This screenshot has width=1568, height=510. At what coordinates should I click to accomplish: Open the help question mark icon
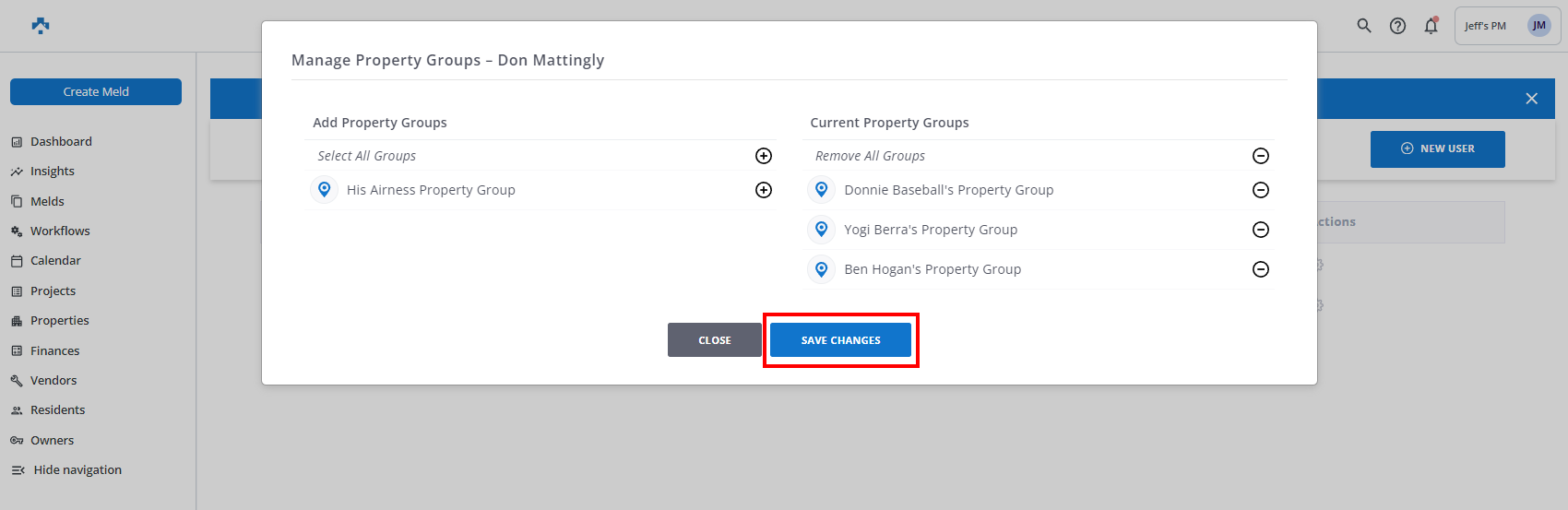(x=1398, y=26)
